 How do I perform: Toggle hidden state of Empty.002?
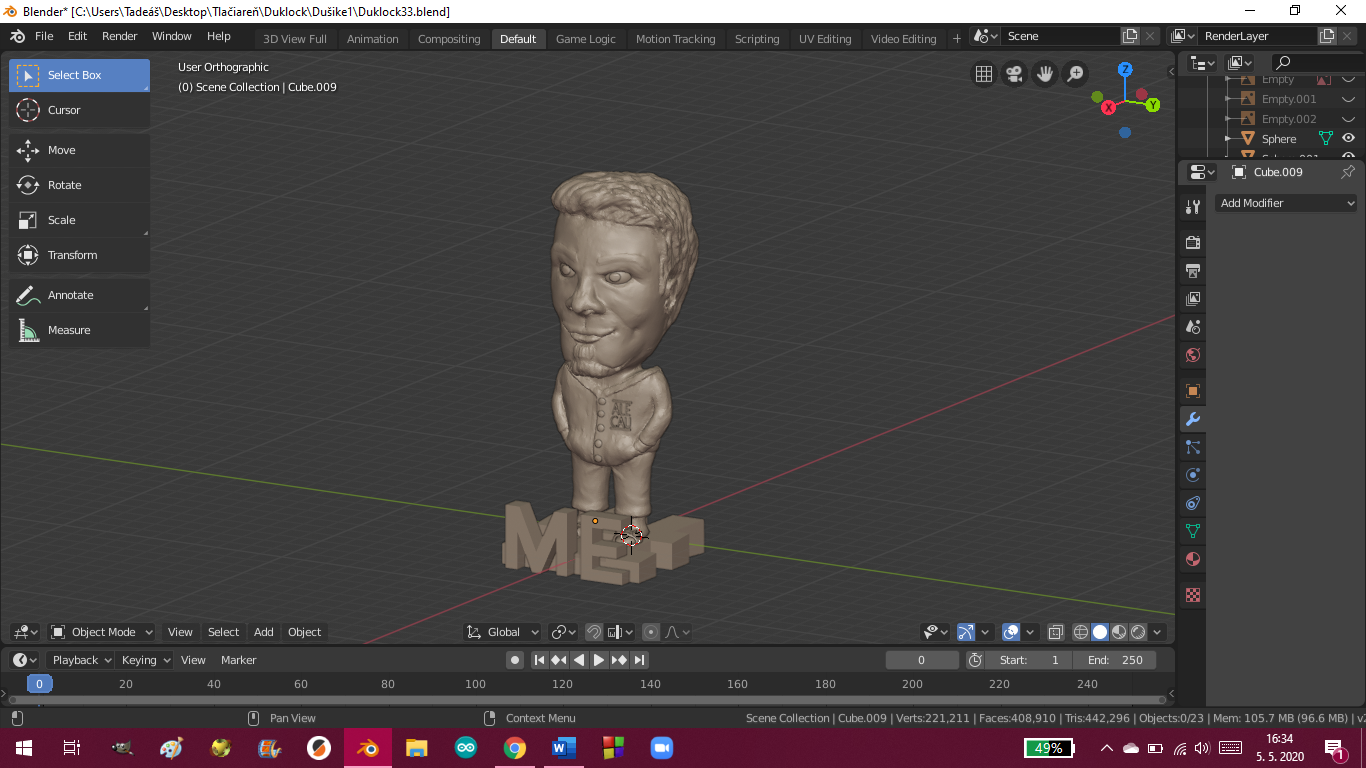[1349, 119]
